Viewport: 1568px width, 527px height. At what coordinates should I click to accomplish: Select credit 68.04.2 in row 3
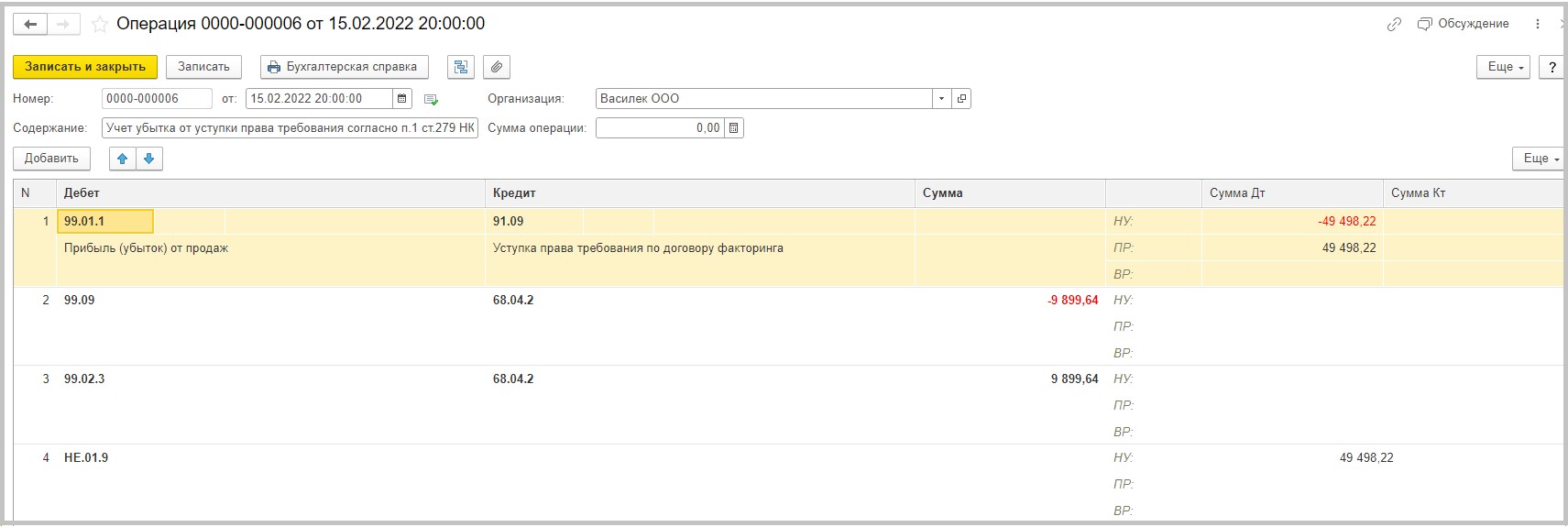pyautogui.click(x=513, y=379)
